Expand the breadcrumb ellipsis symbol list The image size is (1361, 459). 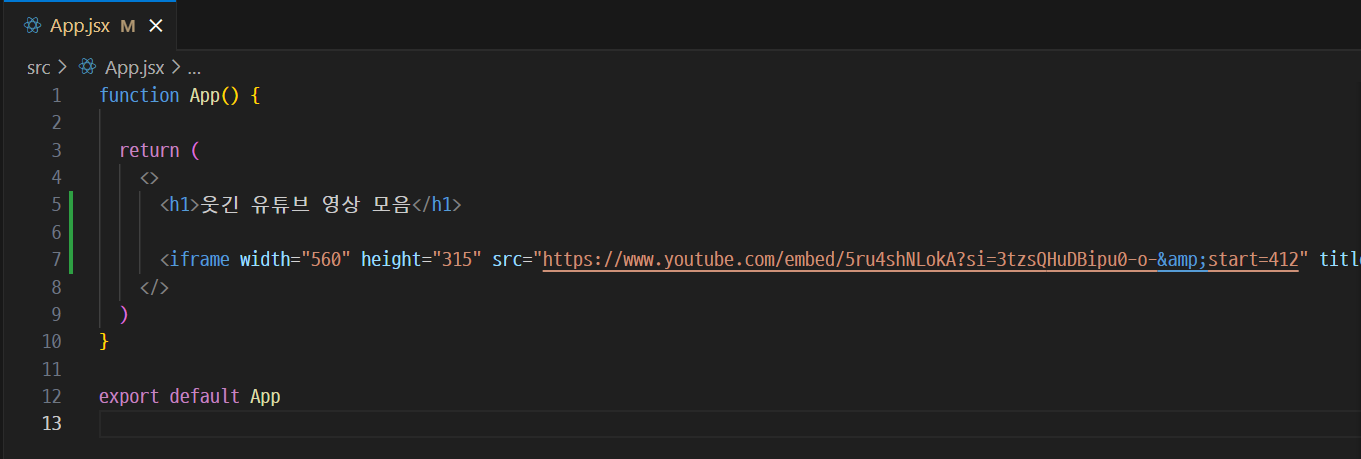pyautogui.click(x=194, y=68)
